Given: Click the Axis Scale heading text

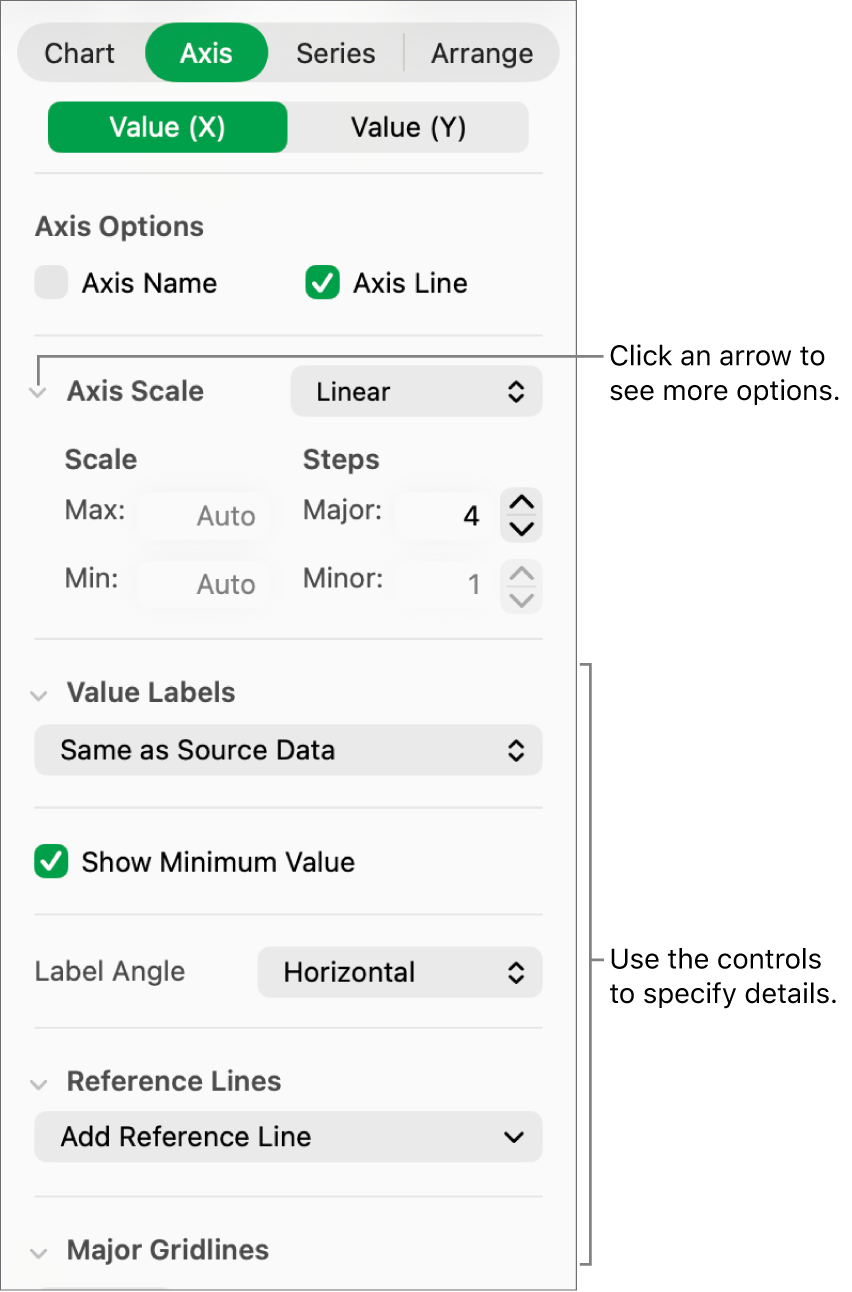Looking at the screenshot, I should [x=135, y=391].
